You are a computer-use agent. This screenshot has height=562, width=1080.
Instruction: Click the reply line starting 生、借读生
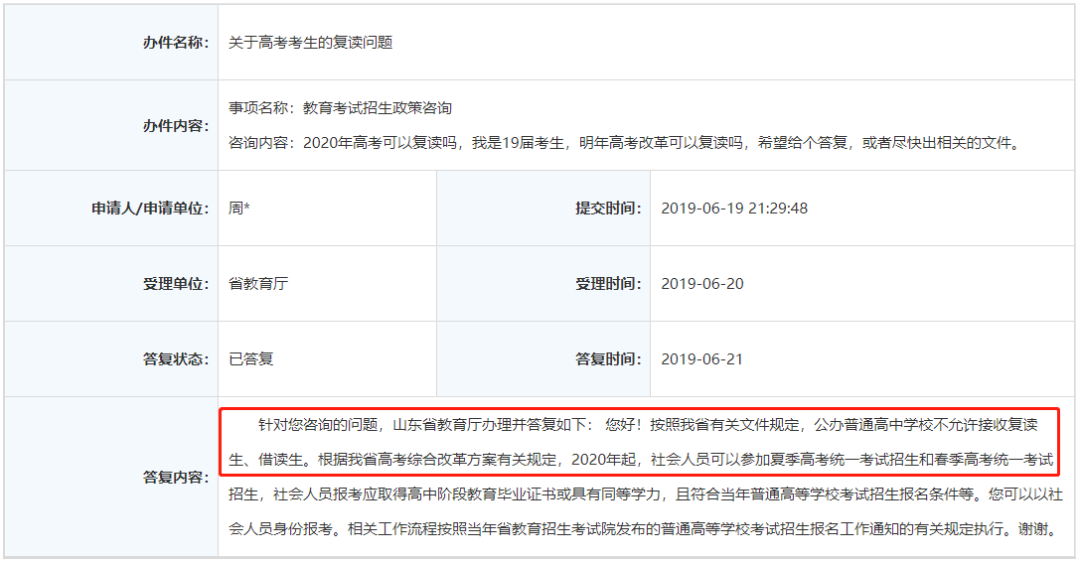pos(641,459)
